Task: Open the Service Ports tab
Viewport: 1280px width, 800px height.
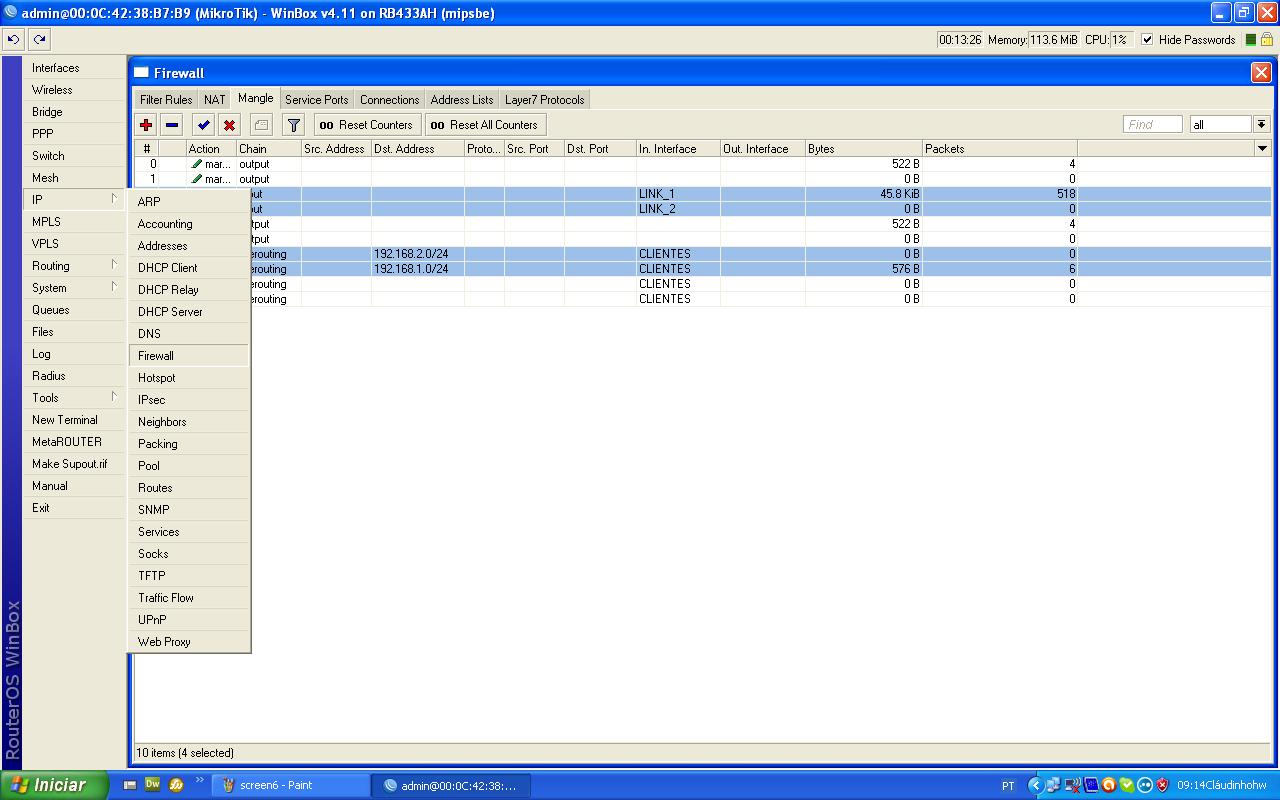Action: [x=317, y=99]
